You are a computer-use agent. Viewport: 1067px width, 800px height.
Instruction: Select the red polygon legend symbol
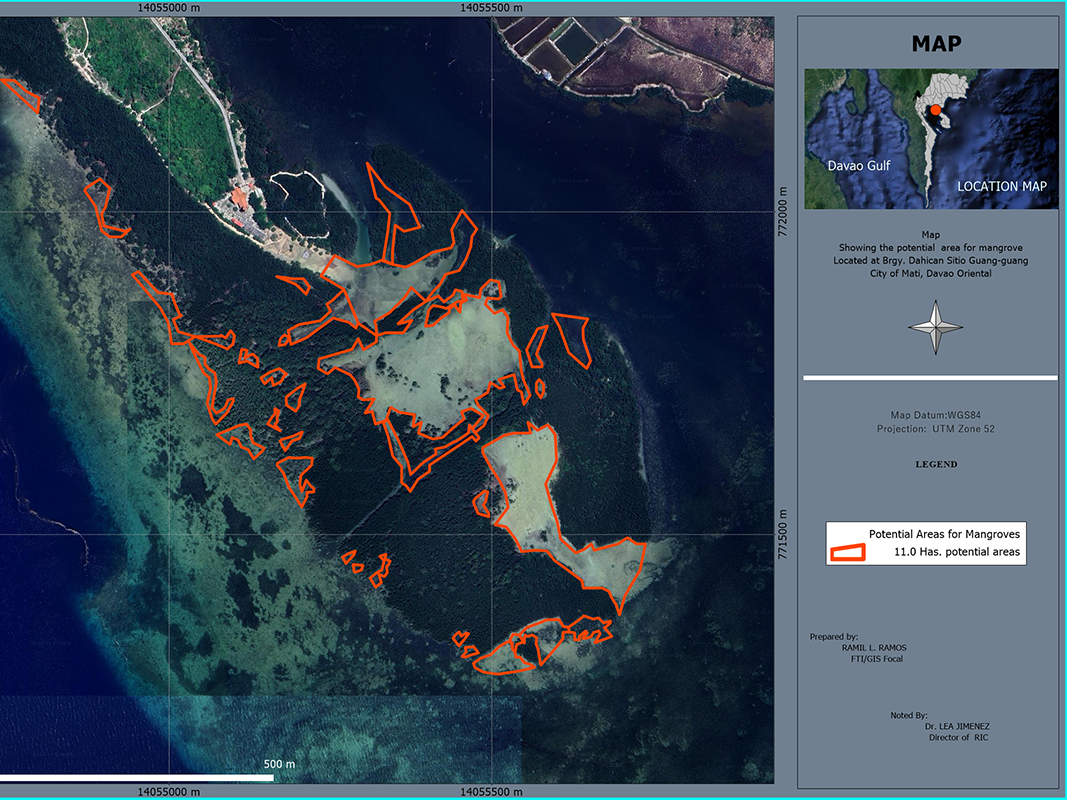tap(849, 552)
